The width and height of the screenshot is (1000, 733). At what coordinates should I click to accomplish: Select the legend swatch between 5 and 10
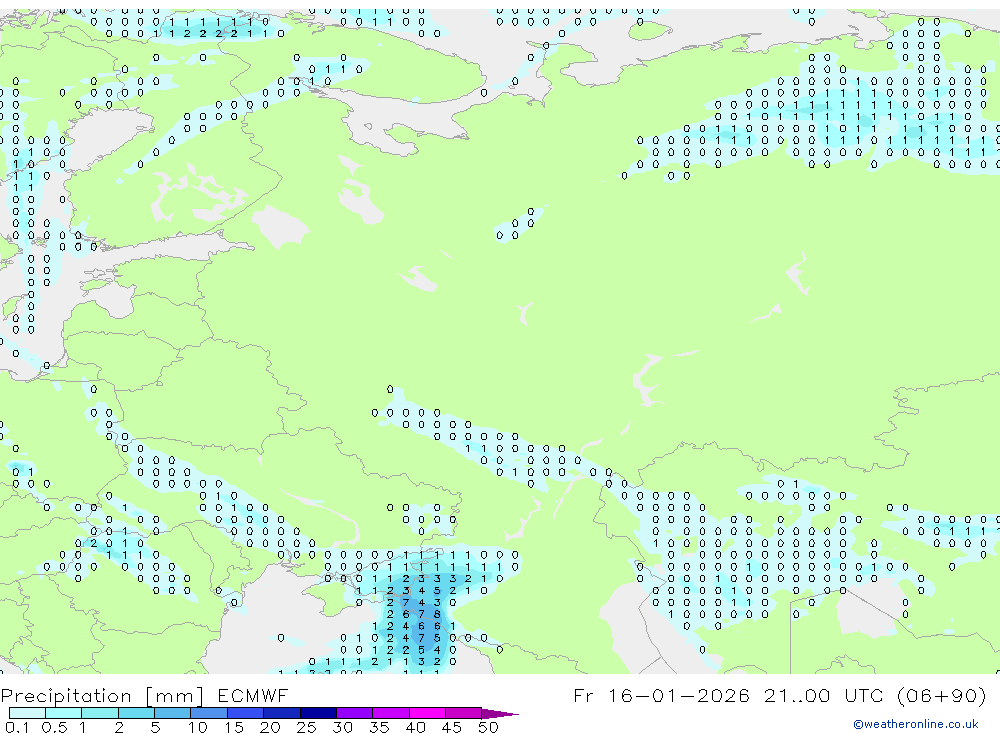coord(172,713)
